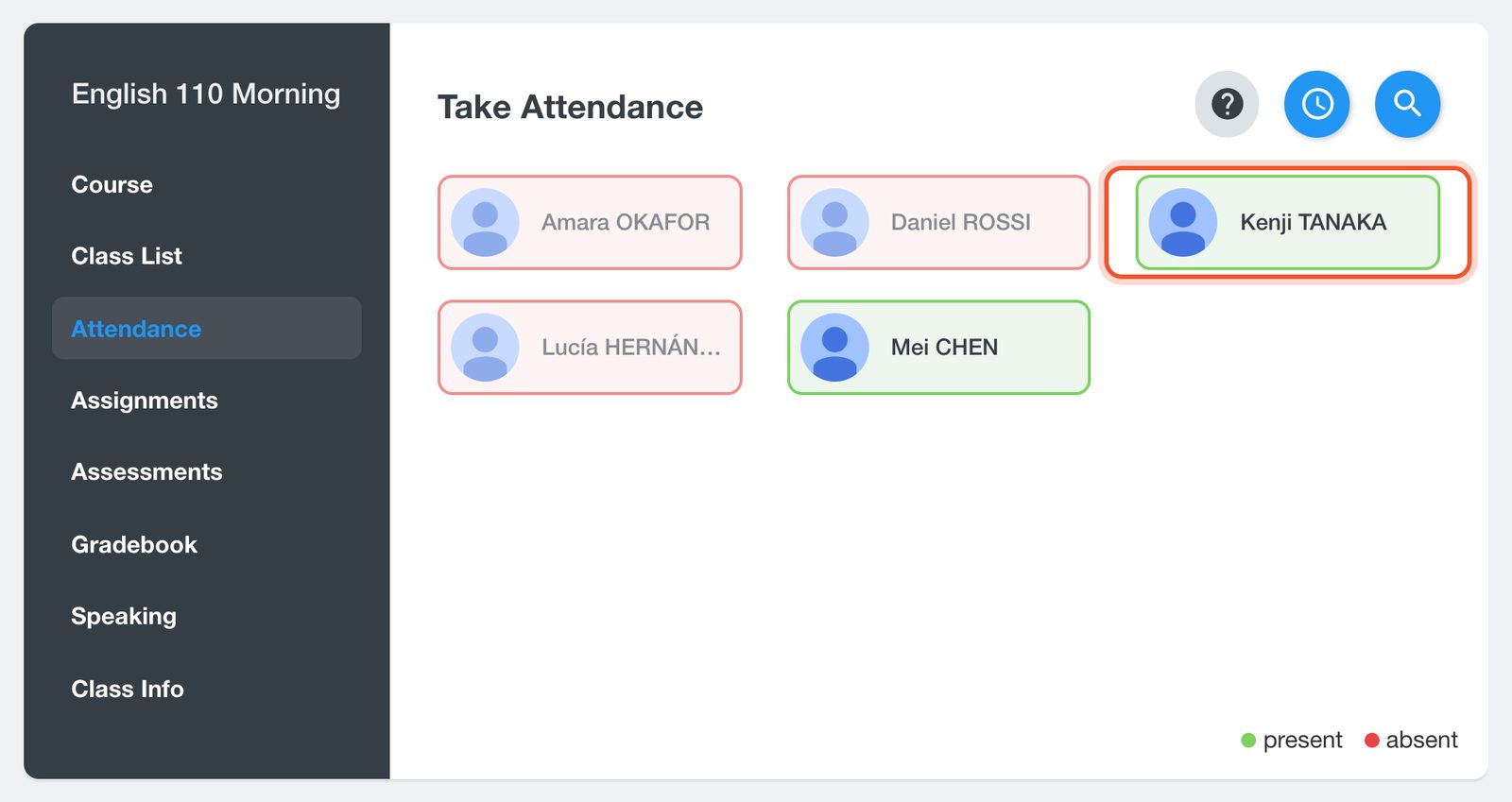
Task: Click Amara OKAFOR's avatar icon
Action: [485, 223]
